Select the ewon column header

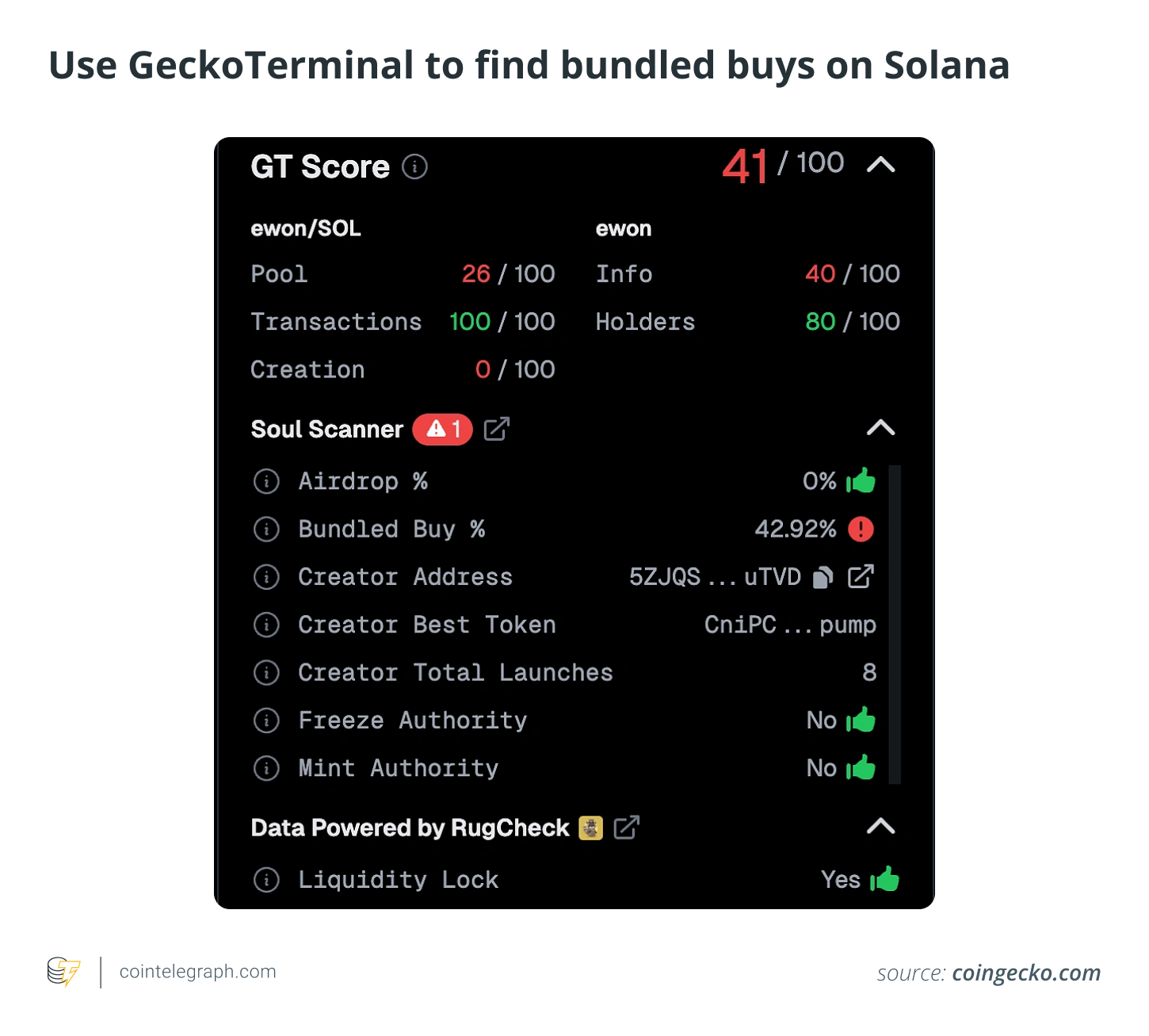pyautogui.click(x=624, y=228)
